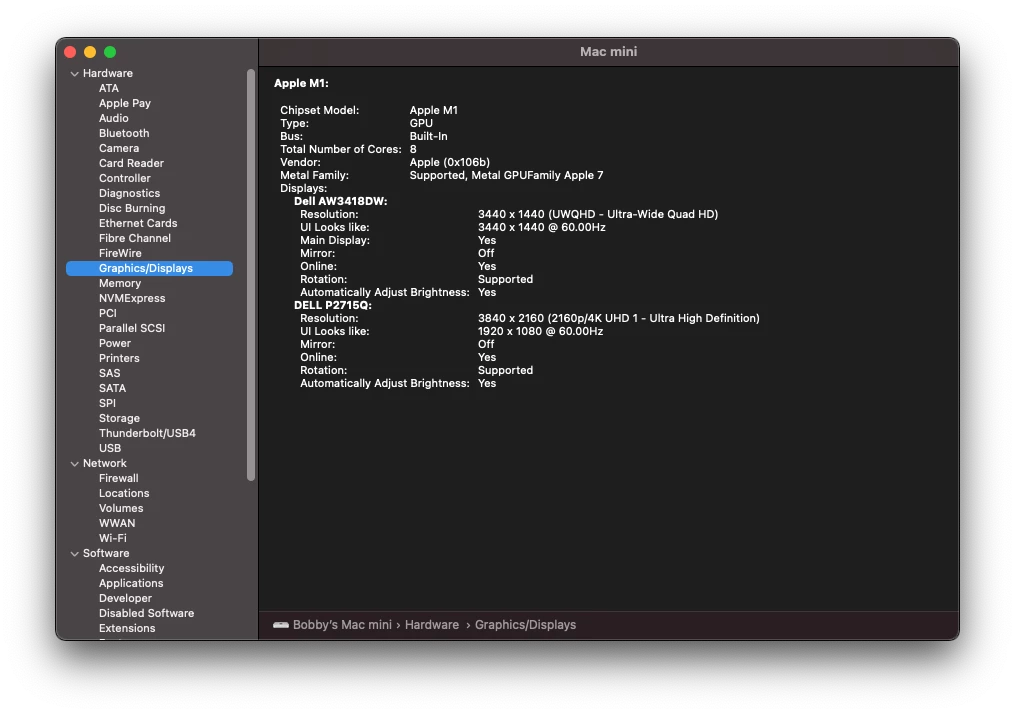The width and height of the screenshot is (1015, 714).
Task: Show Storage hardware details
Action: 119,418
